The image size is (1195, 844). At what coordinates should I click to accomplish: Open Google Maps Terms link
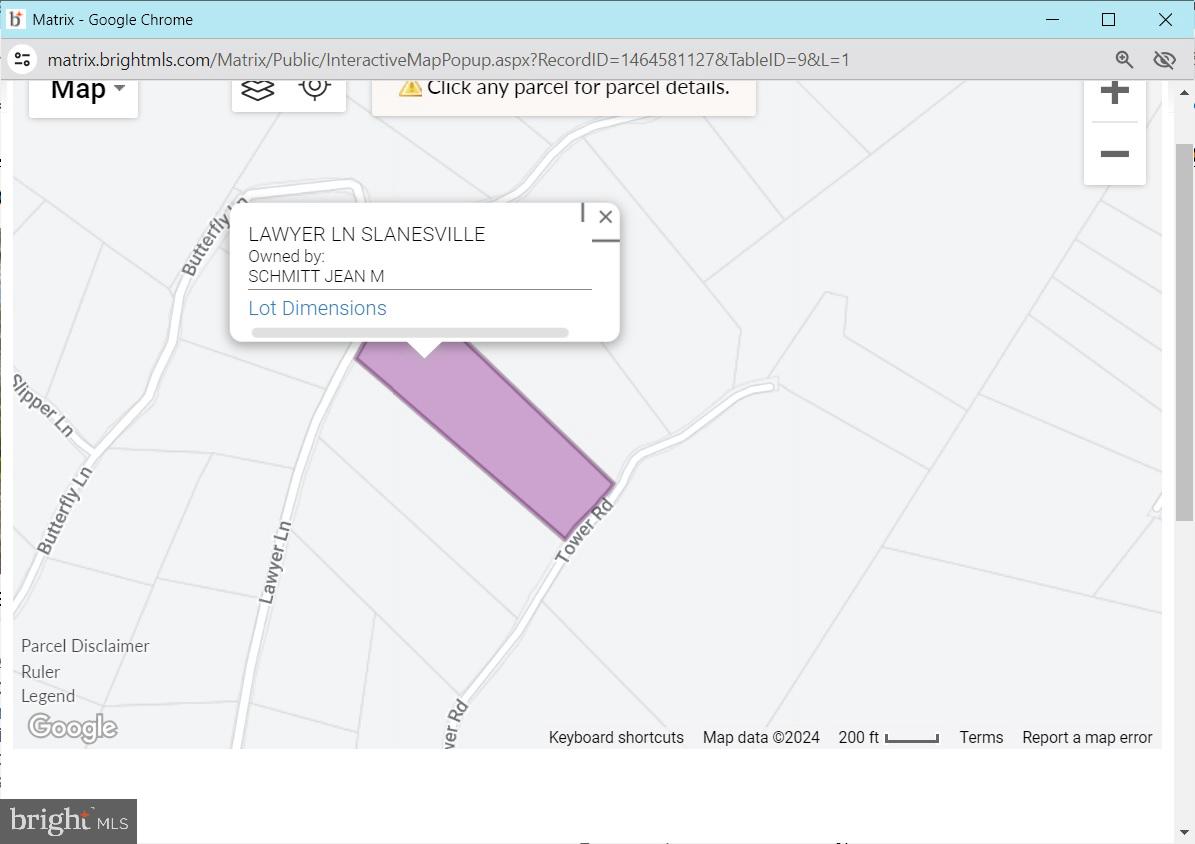point(980,738)
